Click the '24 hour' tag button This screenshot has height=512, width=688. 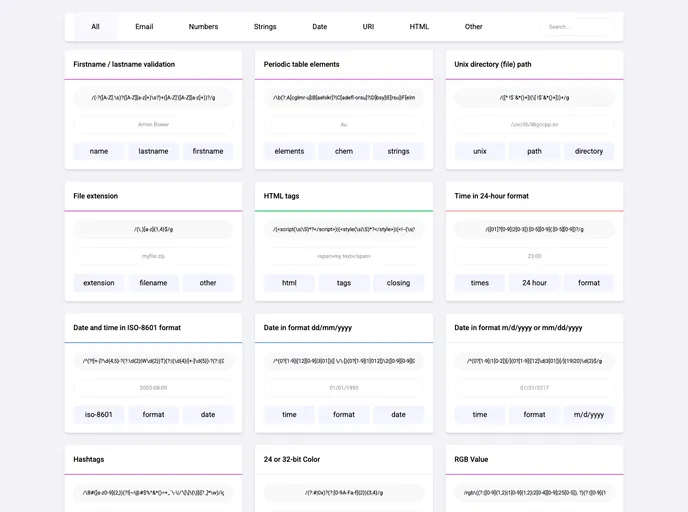tap(534, 283)
